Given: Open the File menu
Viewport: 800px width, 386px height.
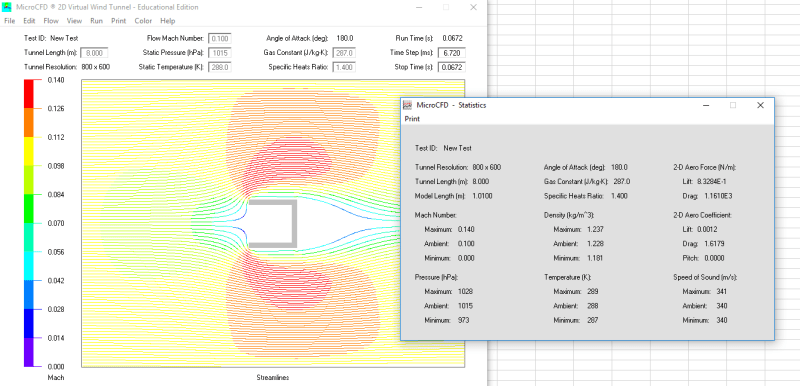Looking at the screenshot, I should click(x=9, y=21).
